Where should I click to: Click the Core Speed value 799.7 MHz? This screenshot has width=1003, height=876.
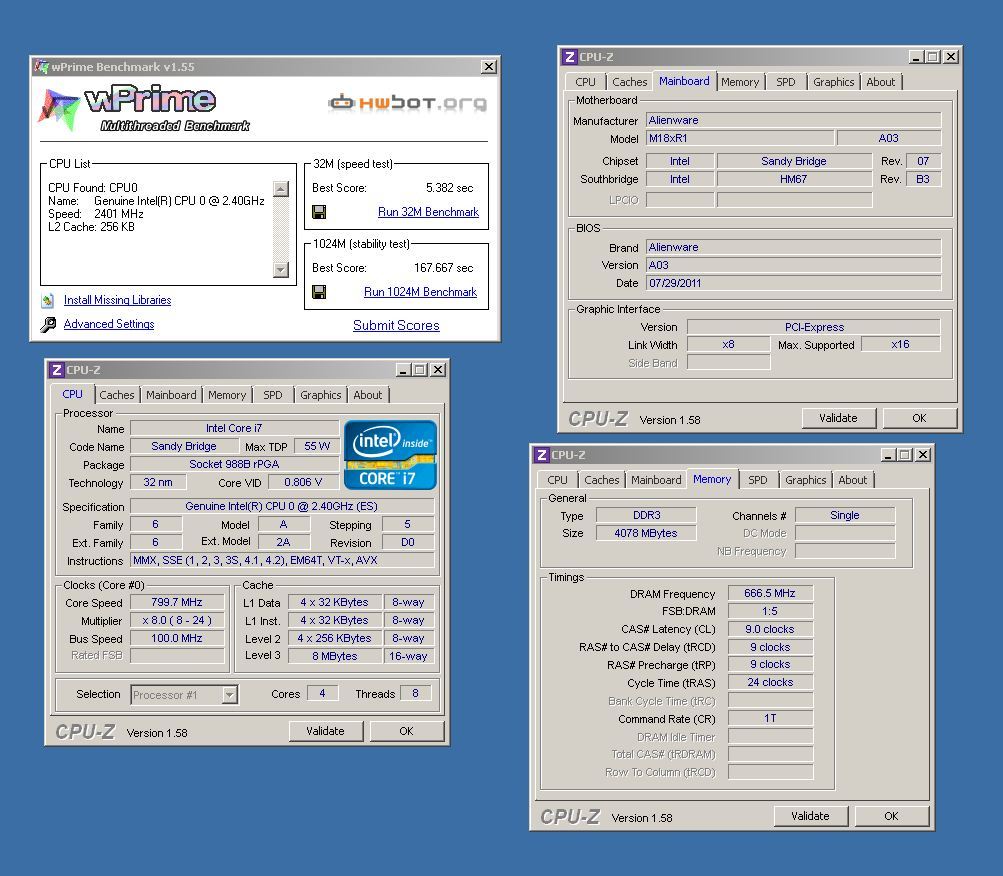point(177,602)
